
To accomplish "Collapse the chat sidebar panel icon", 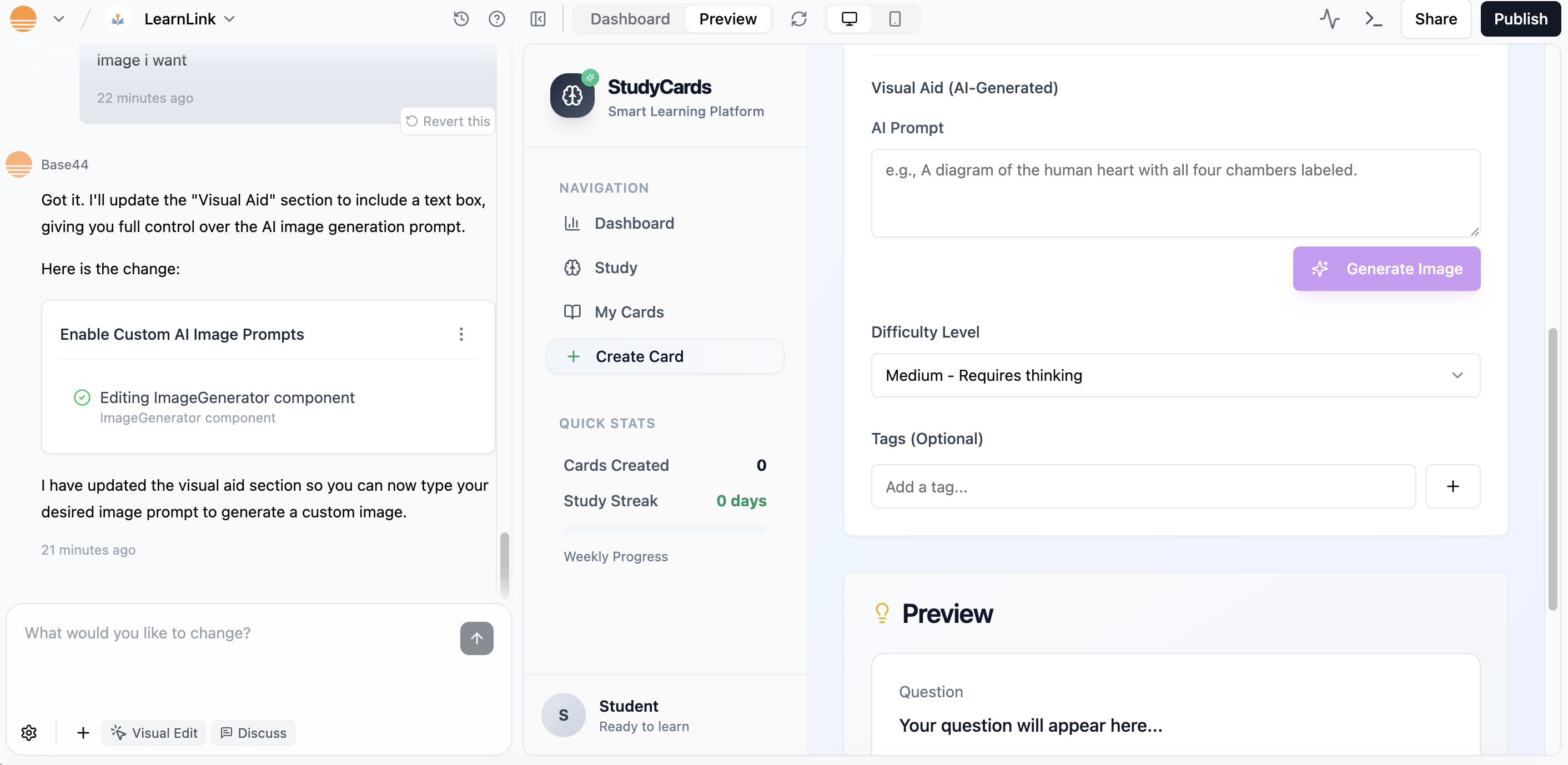I will tap(538, 19).
